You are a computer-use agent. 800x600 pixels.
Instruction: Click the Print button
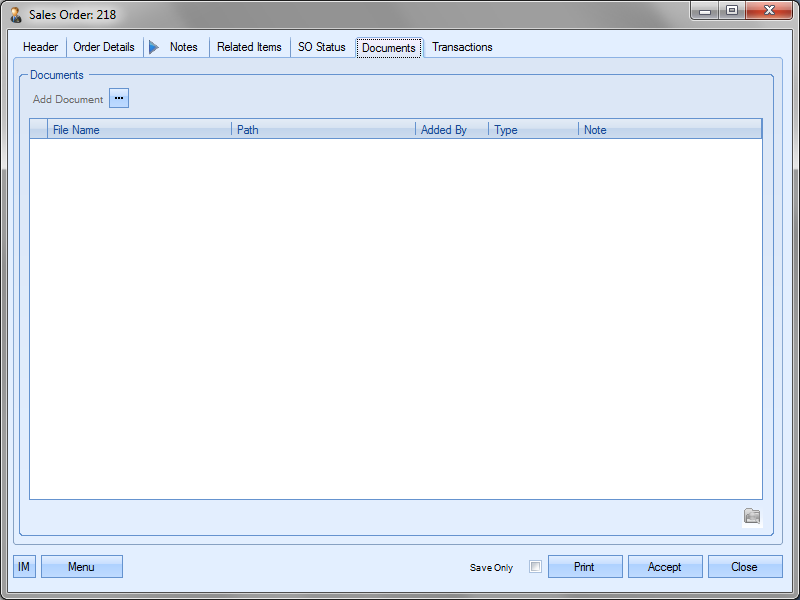coord(585,566)
